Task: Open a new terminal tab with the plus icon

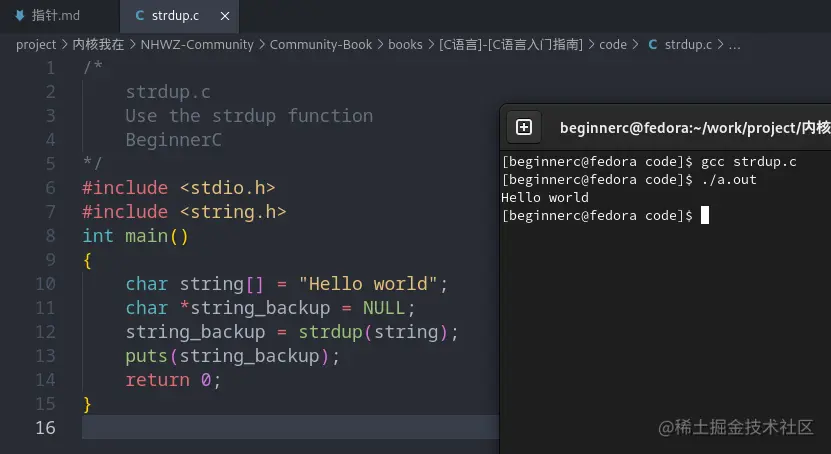Action: pyautogui.click(x=524, y=127)
